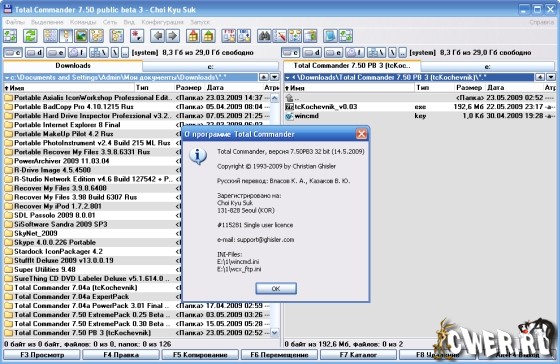This screenshot has height=364, width=560.
Task: Open left panel directory history dropdown arrow
Action: click(x=274, y=77)
